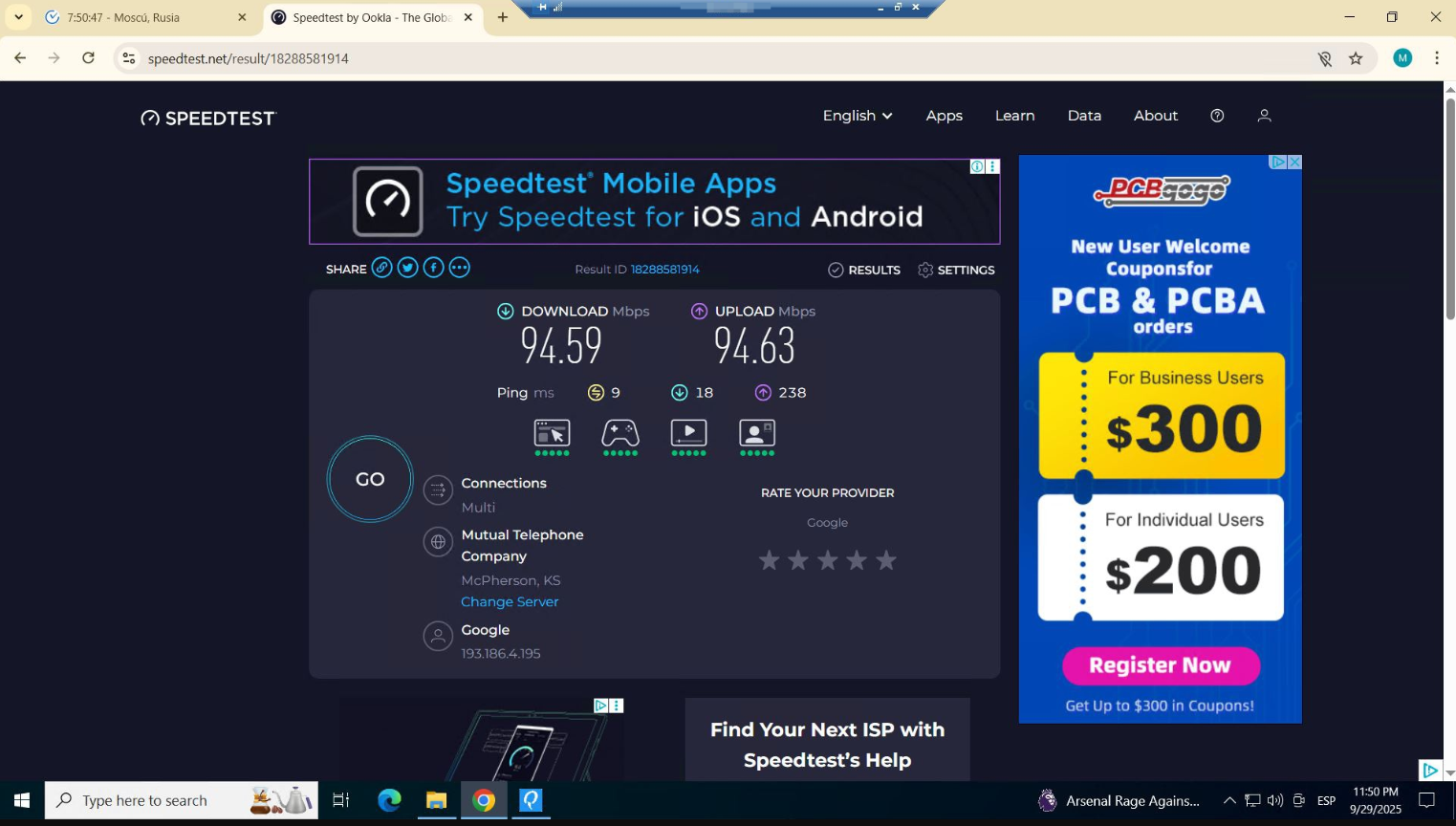The width and height of the screenshot is (1456, 826).
Task: Open the volume control in tray
Action: 1274,800
